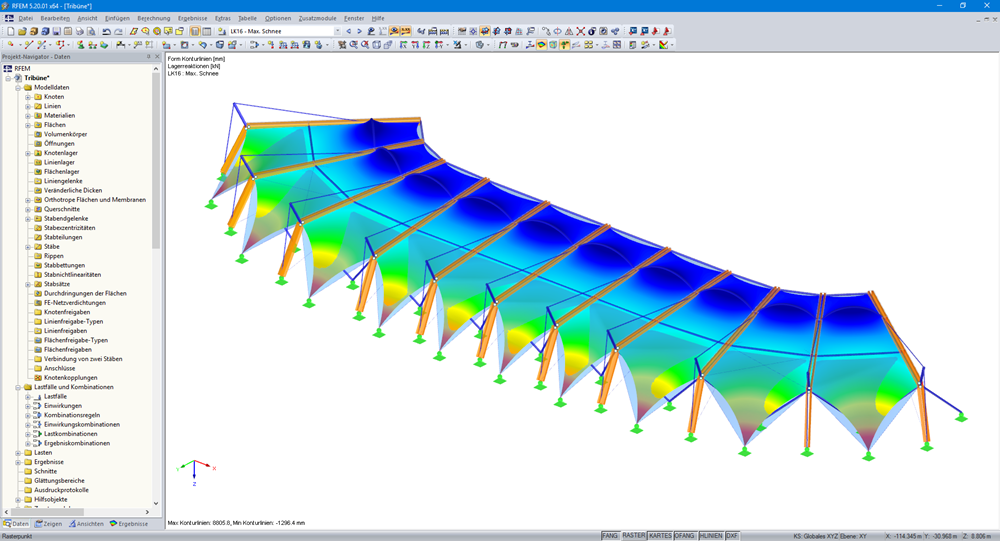1000x541 pixels.
Task: Click the view in X direction icon
Action: click(x=402, y=45)
